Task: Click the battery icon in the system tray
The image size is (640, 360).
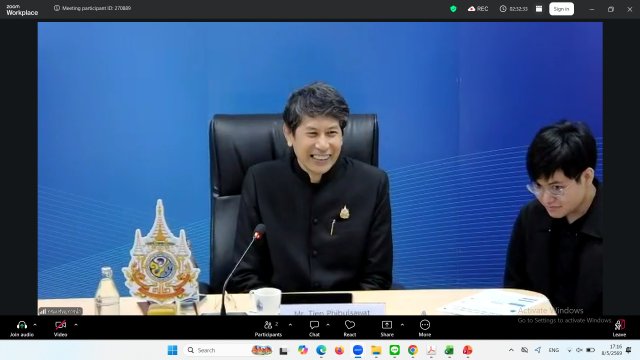Action: [x=591, y=350]
